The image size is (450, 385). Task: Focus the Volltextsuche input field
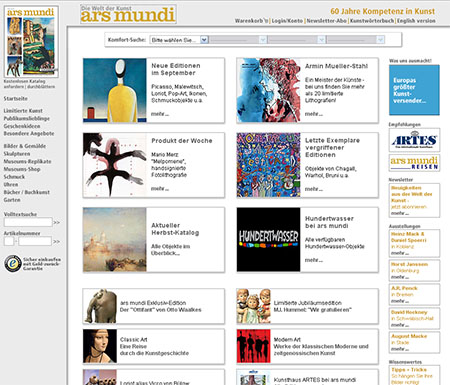(x=28, y=222)
